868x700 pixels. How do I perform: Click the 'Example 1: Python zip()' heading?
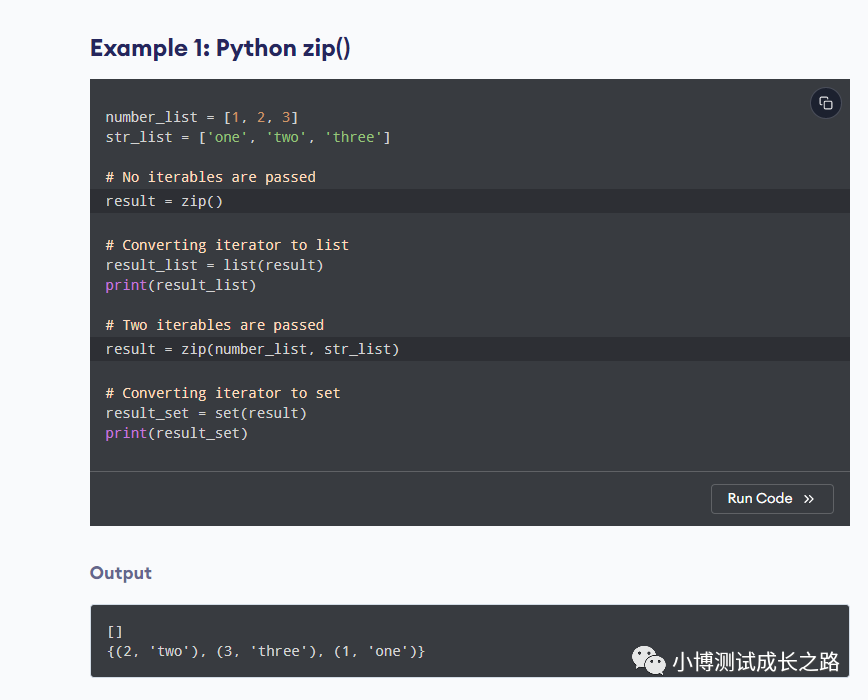click(220, 48)
